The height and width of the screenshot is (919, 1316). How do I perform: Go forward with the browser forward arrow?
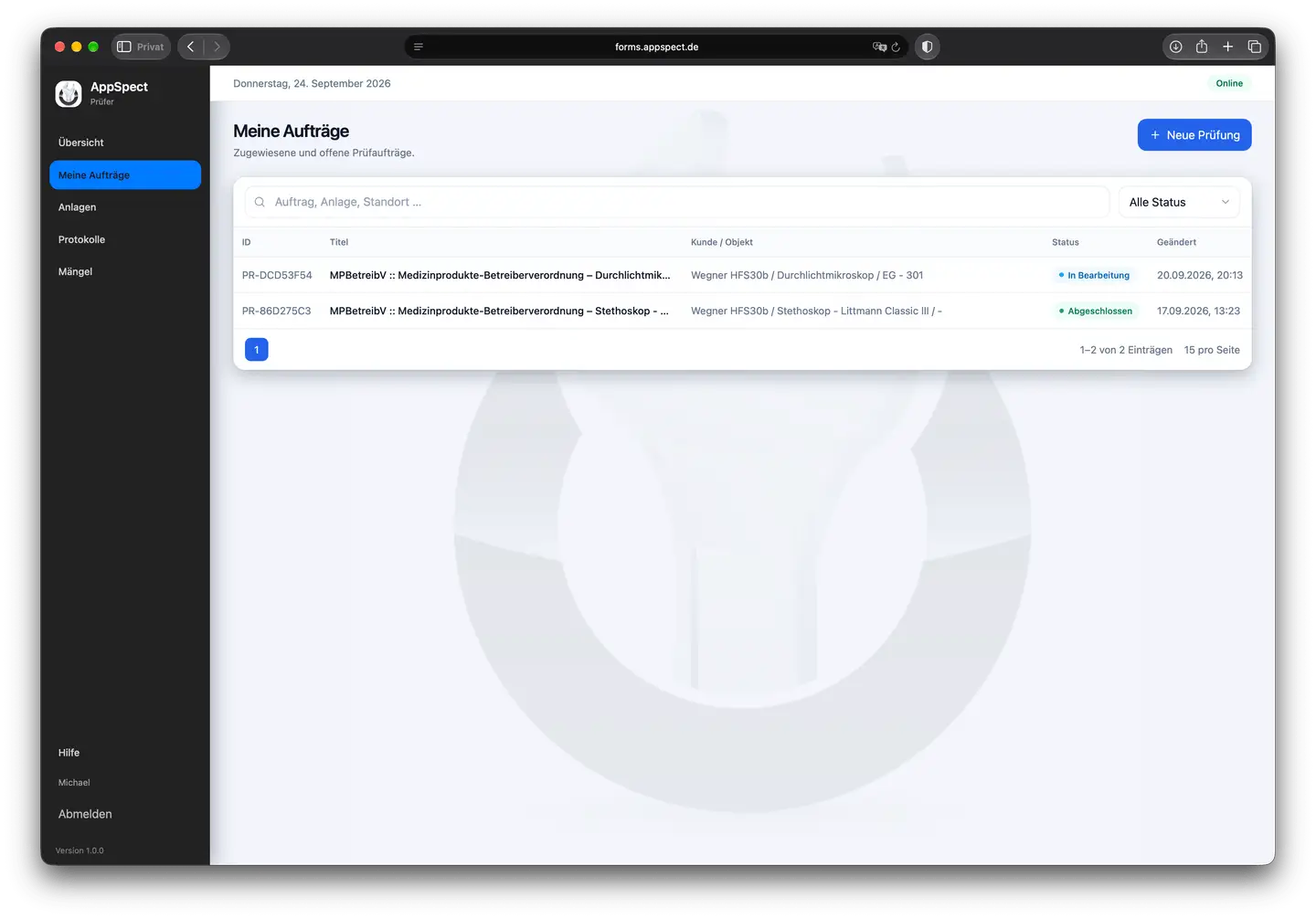(x=217, y=47)
